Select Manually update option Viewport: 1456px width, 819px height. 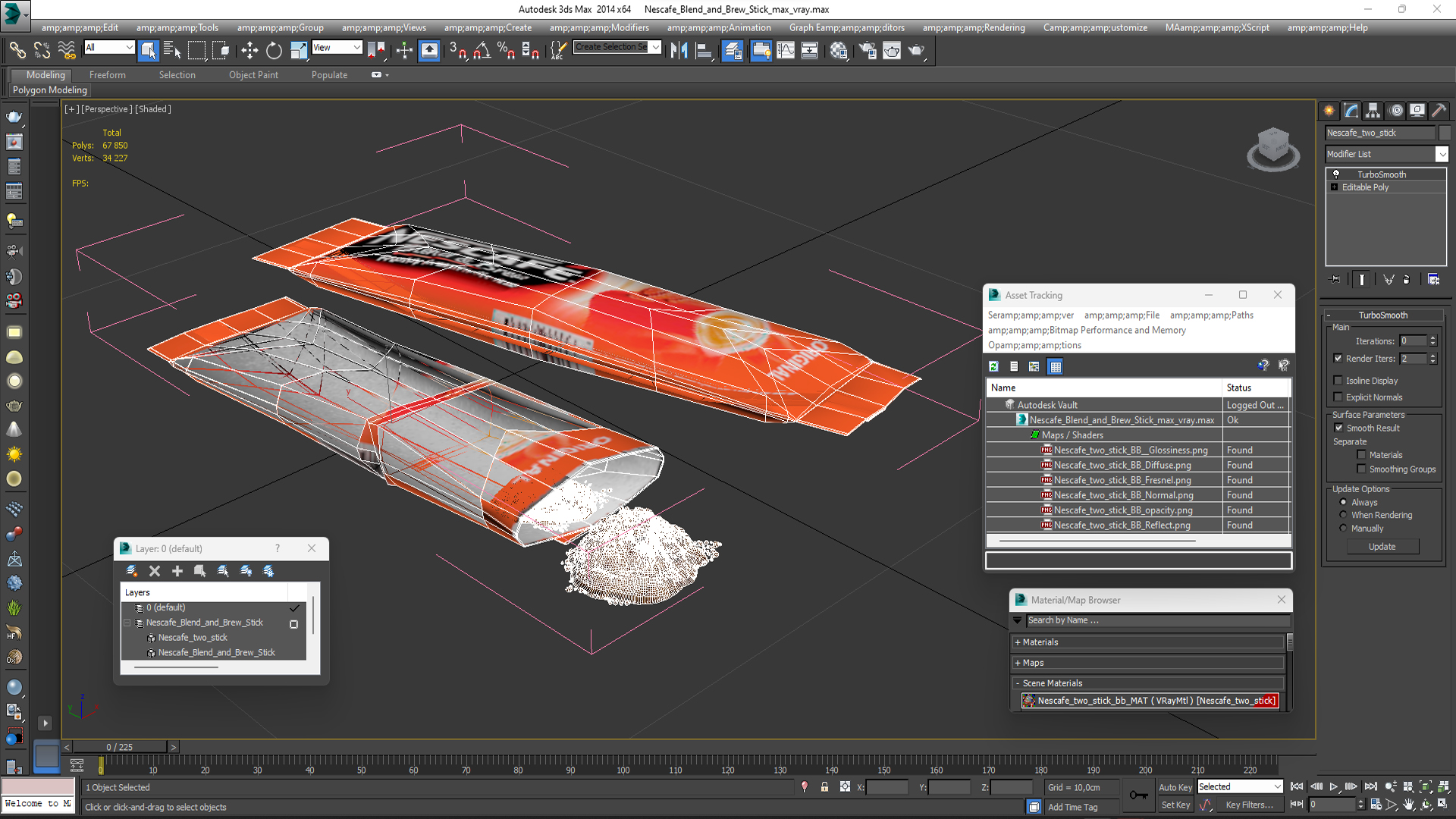pyautogui.click(x=1343, y=529)
